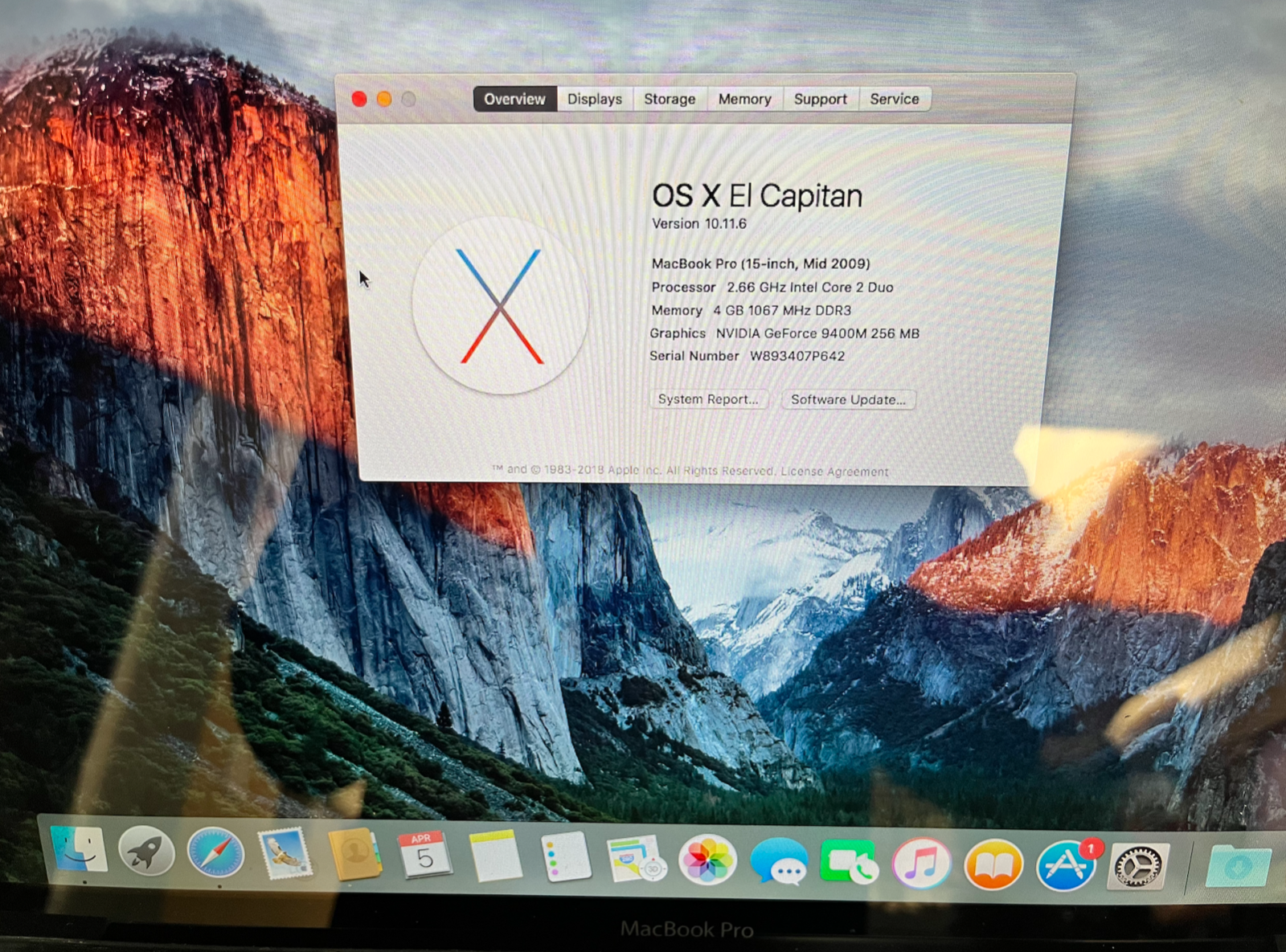The height and width of the screenshot is (952, 1286).
Task: Click NVIDIA GeForce 9400M 256 MB text
Action: 817,333
